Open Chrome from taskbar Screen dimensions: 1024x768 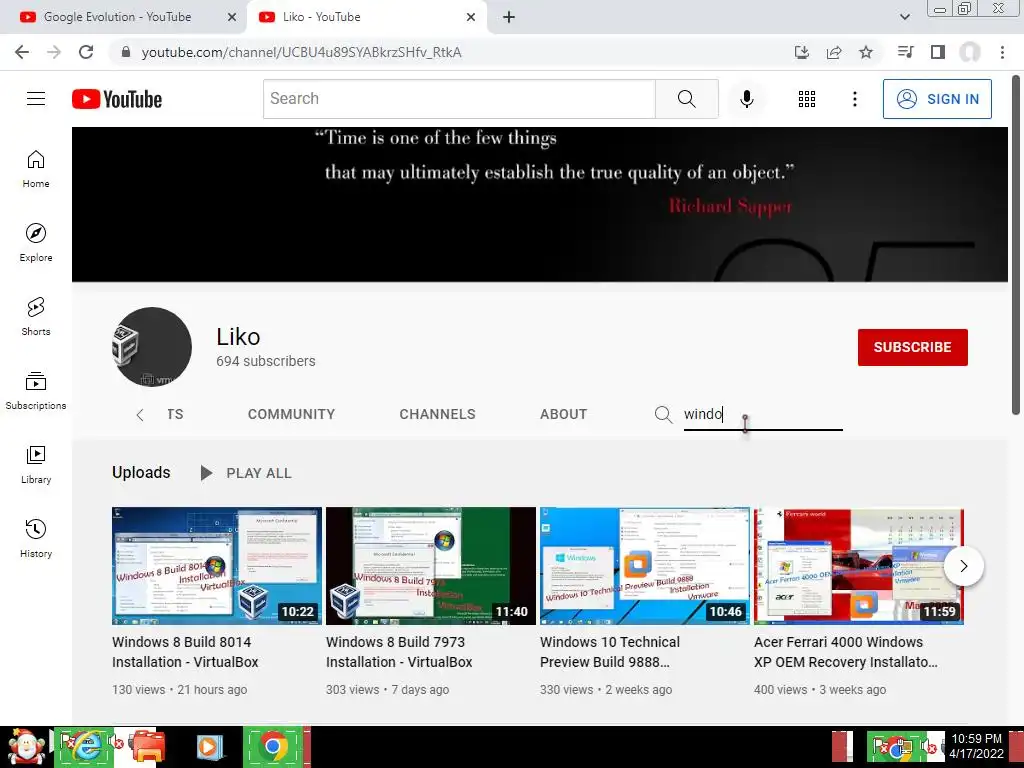pyautogui.click(x=273, y=746)
